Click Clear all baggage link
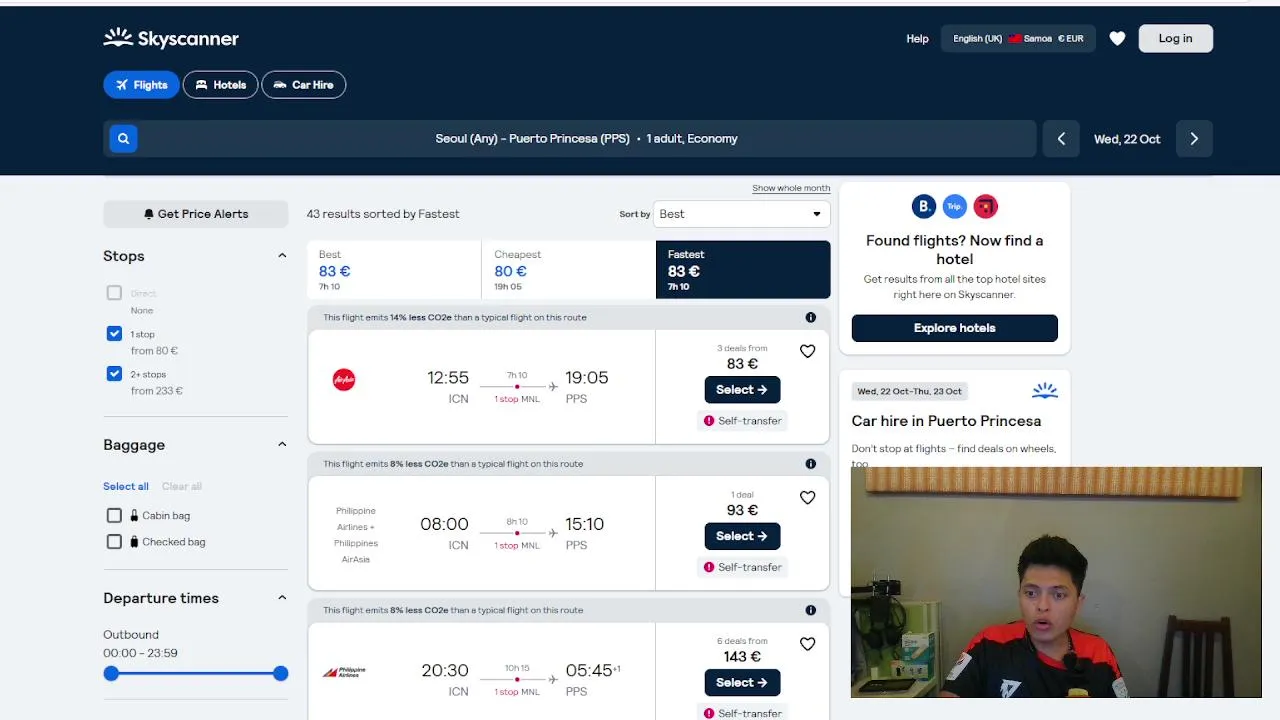This screenshot has height=720, width=1280. coord(182,486)
